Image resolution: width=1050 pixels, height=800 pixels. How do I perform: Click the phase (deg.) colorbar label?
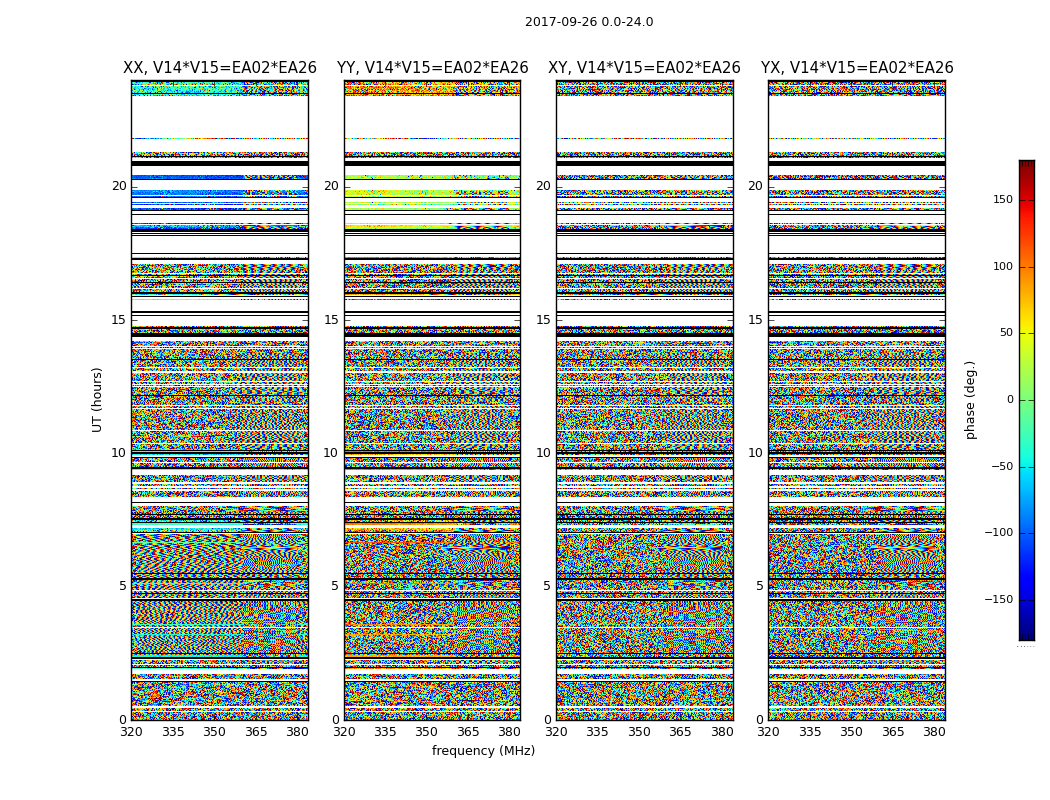970,400
